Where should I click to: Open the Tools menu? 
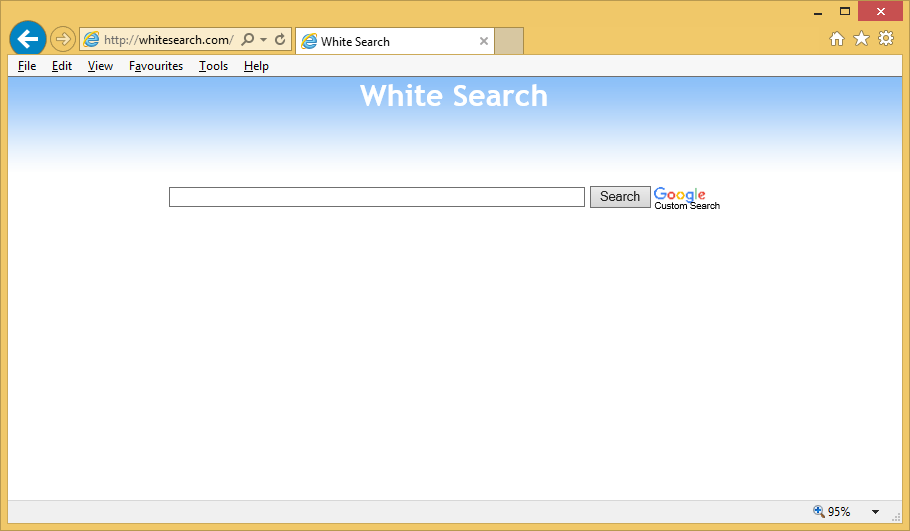pyautogui.click(x=213, y=66)
